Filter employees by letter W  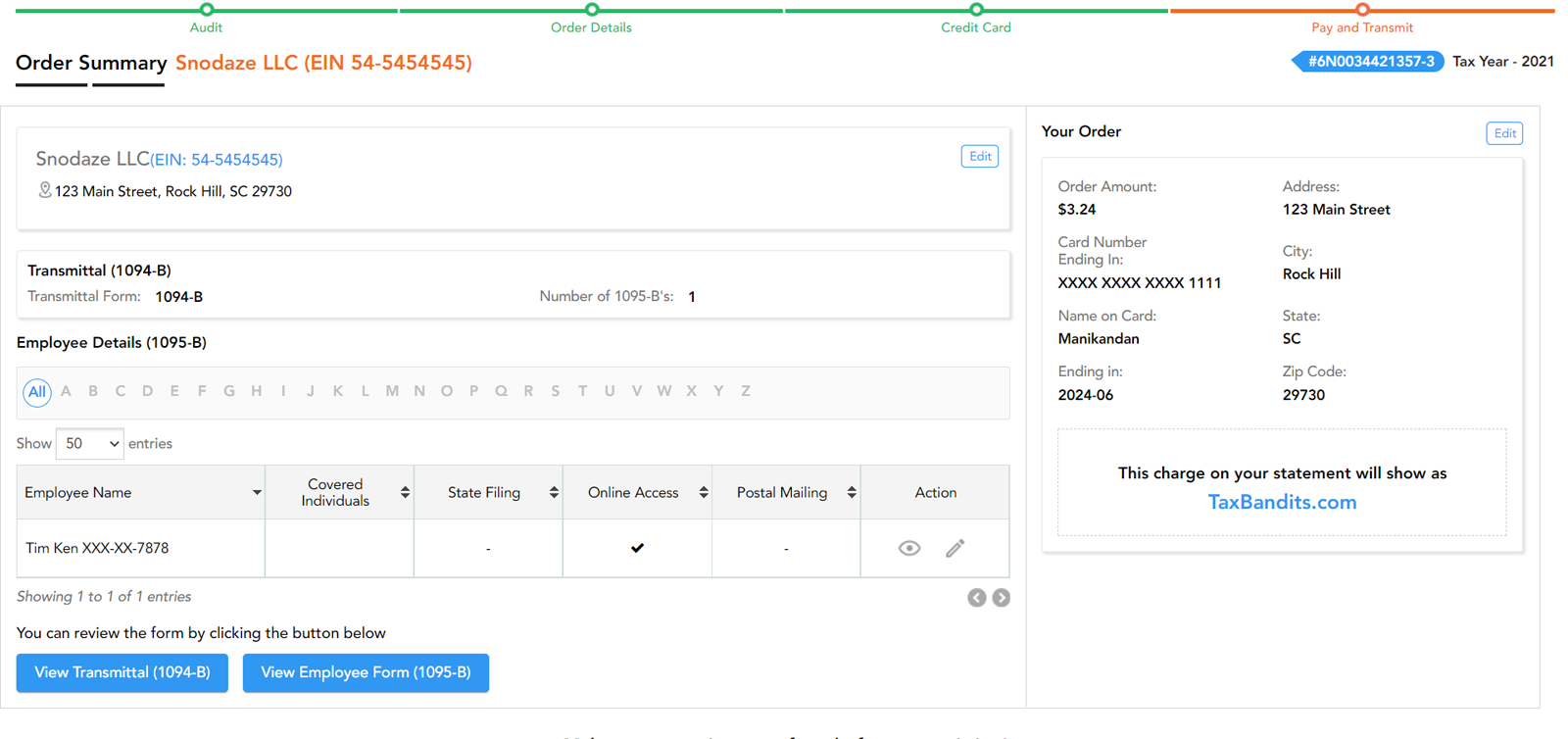[x=664, y=391]
